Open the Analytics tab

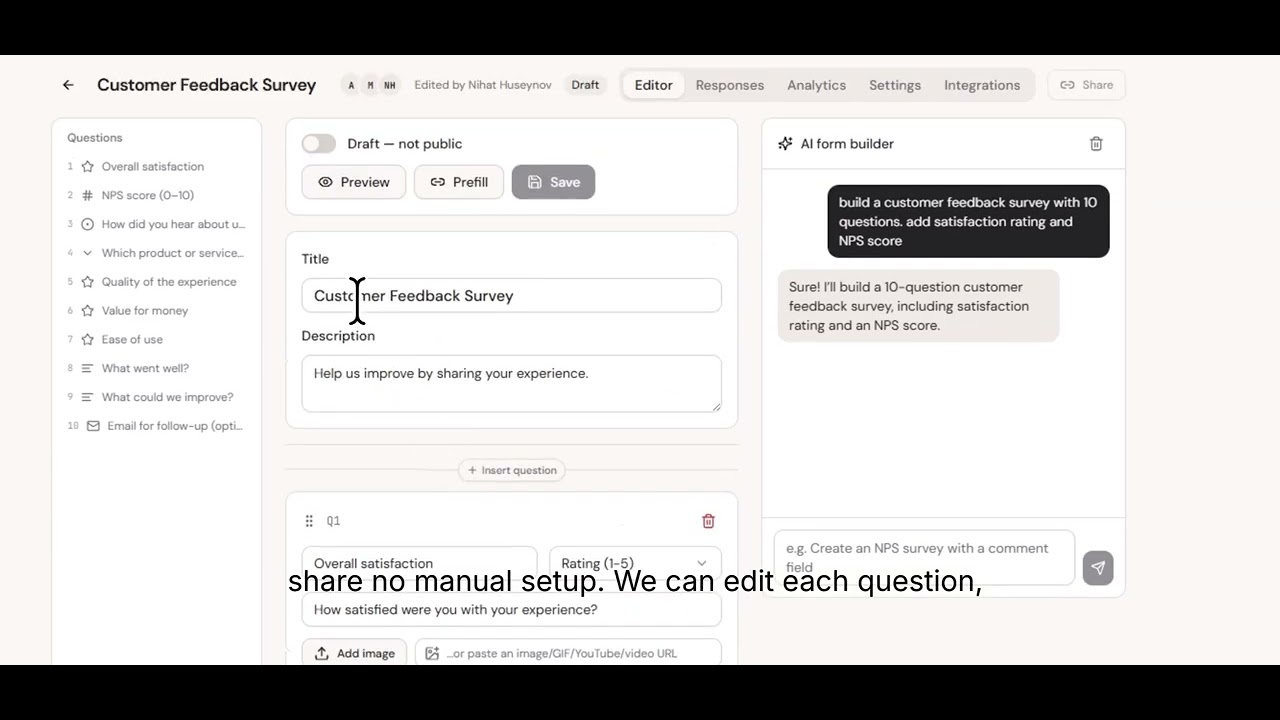tap(816, 85)
